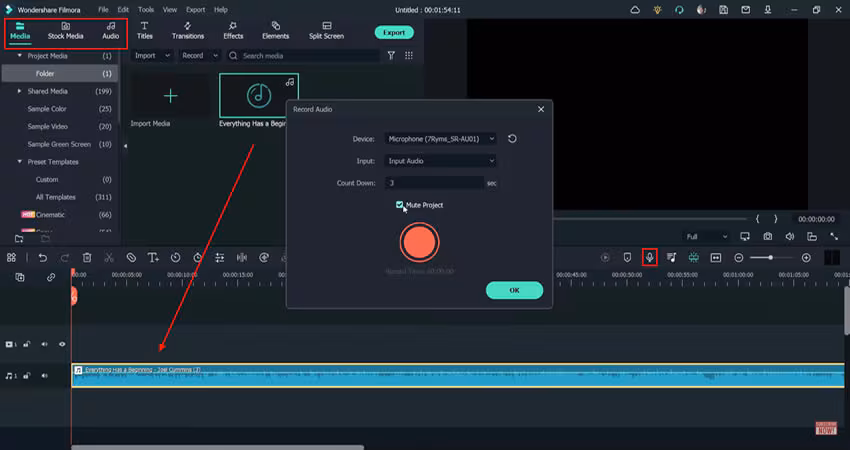Click the voiceover microphone icon in timeline toolbar

pos(649,258)
